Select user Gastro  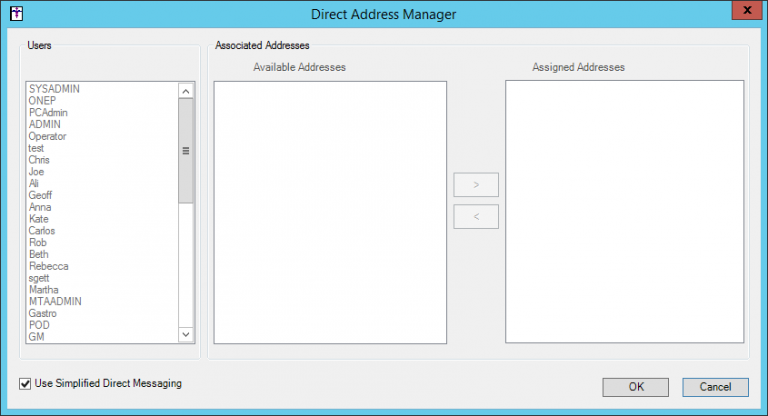point(43,313)
